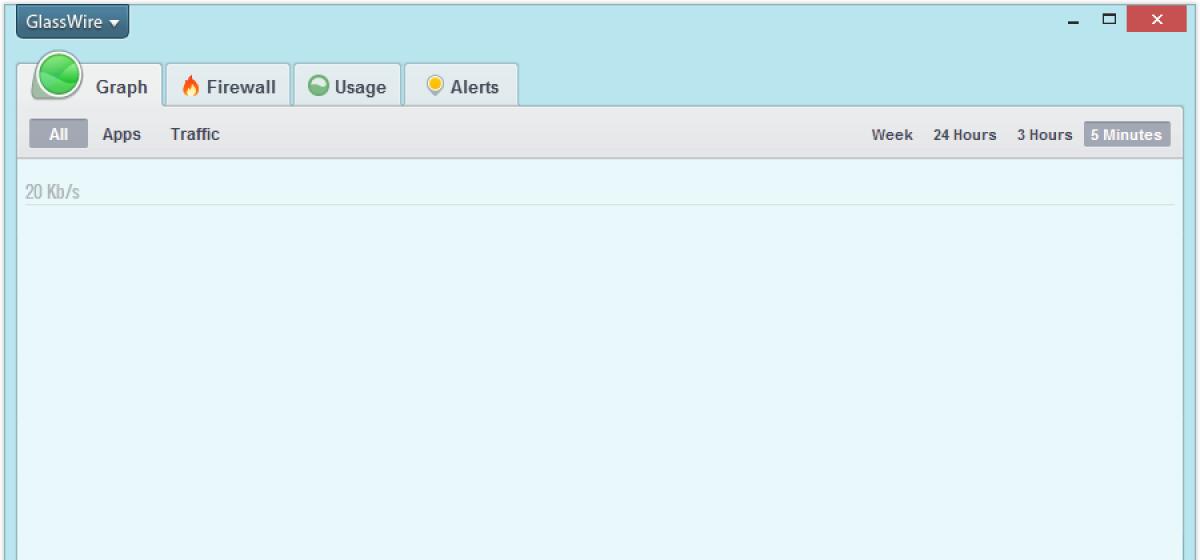This screenshot has height=560, width=1200.
Task: Click the green GlassWire graph logo icon
Action: coord(58,76)
